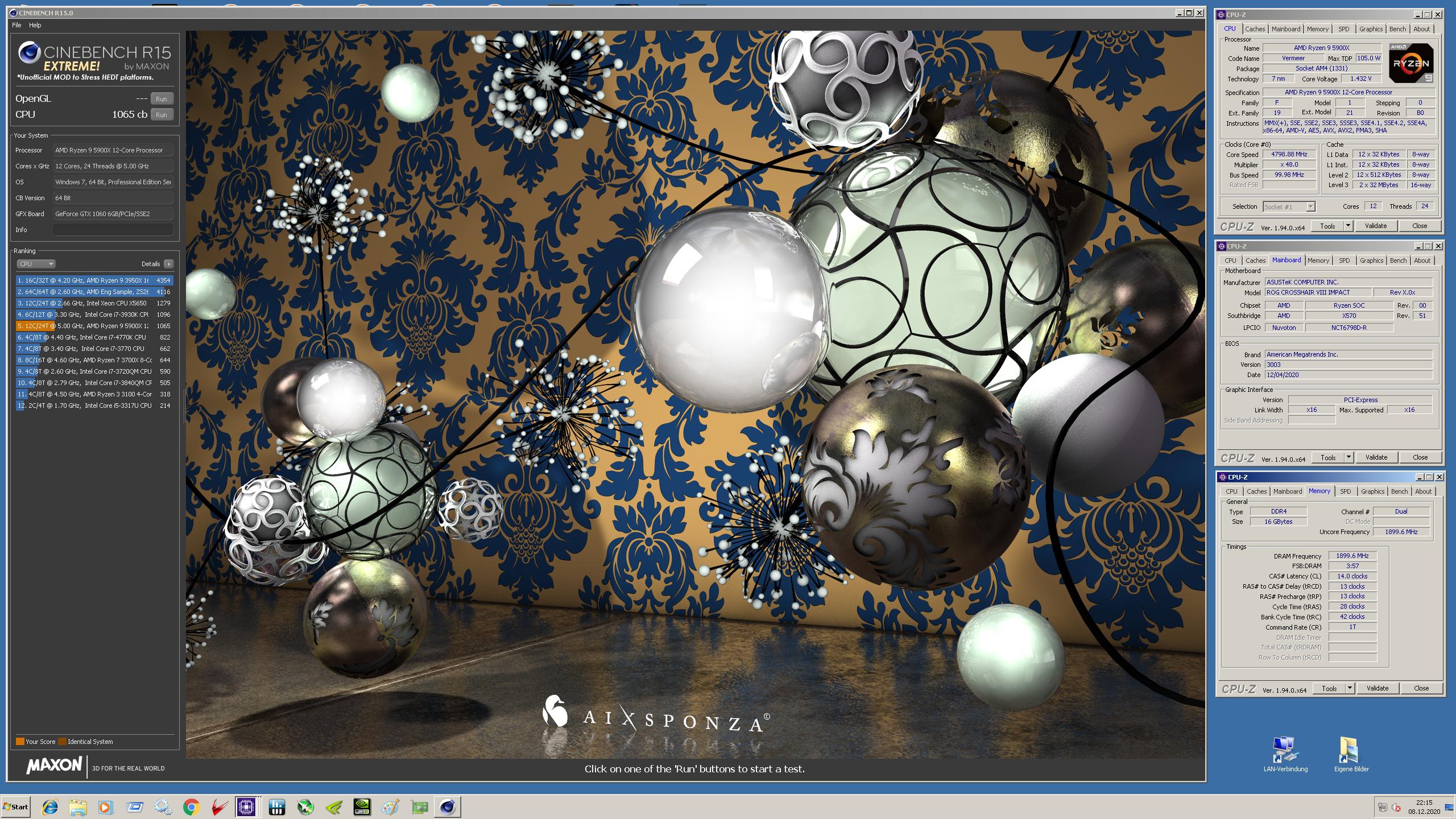Open SPD tab in bottom CPU-Z Memory window

tap(1345, 491)
